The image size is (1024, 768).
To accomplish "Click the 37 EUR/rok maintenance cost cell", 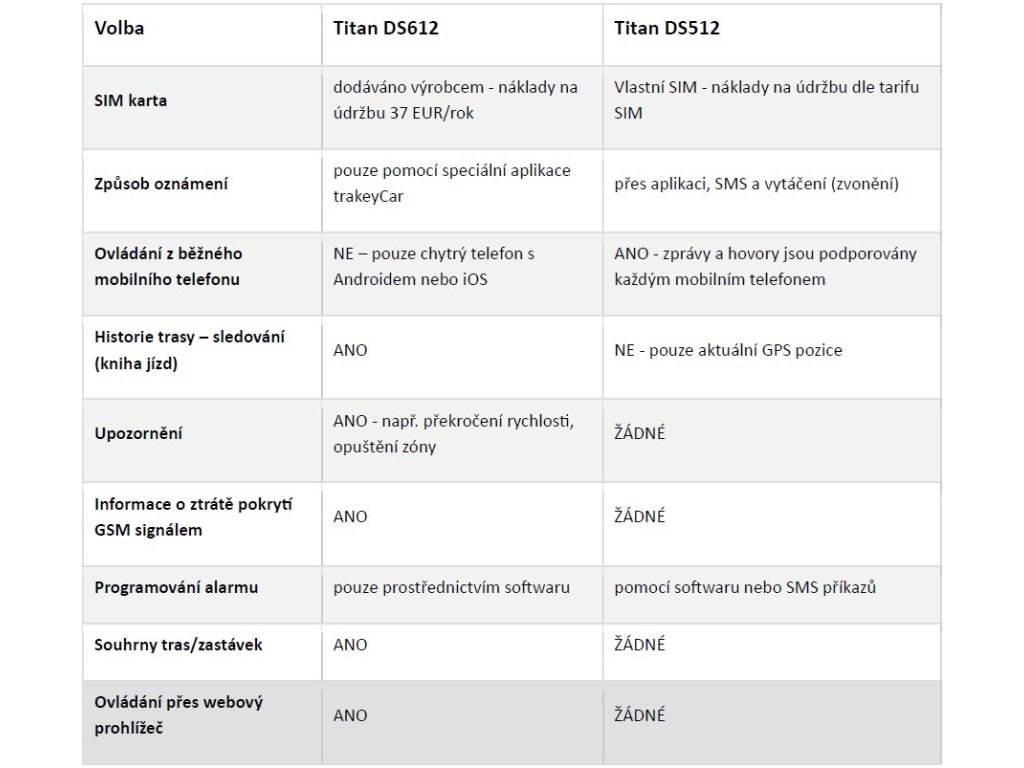I will pyautogui.click(x=455, y=100).
